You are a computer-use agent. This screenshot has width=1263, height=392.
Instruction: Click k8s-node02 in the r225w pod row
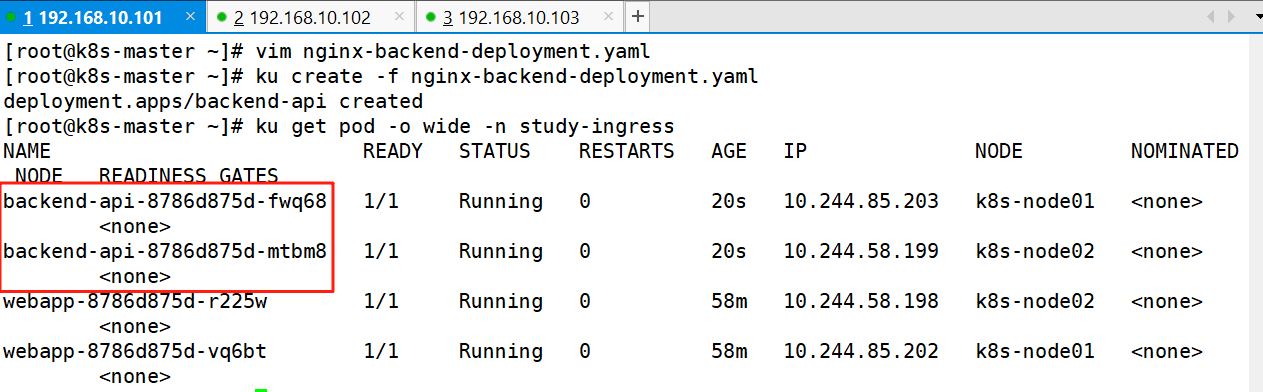point(1035,301)
